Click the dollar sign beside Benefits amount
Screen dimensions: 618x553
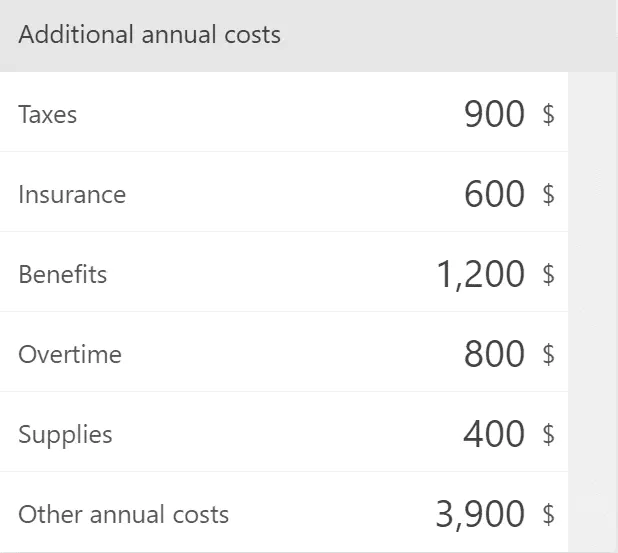[548, 274]
